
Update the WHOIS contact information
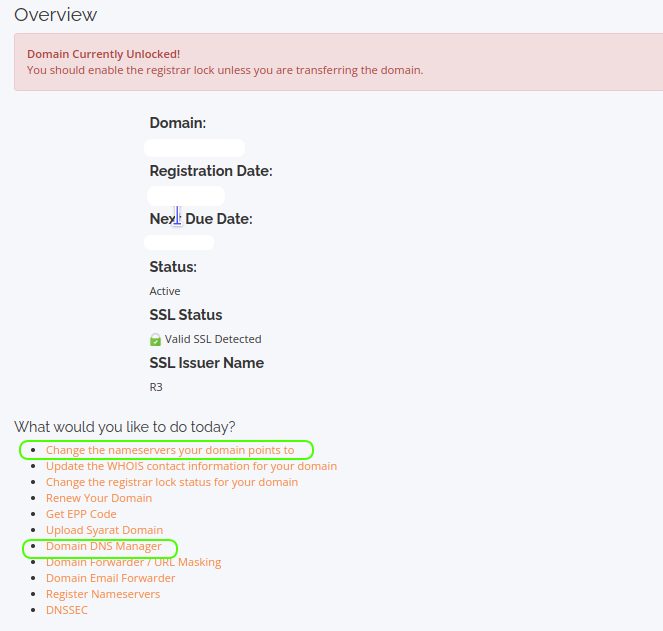(x=191, y=466)
